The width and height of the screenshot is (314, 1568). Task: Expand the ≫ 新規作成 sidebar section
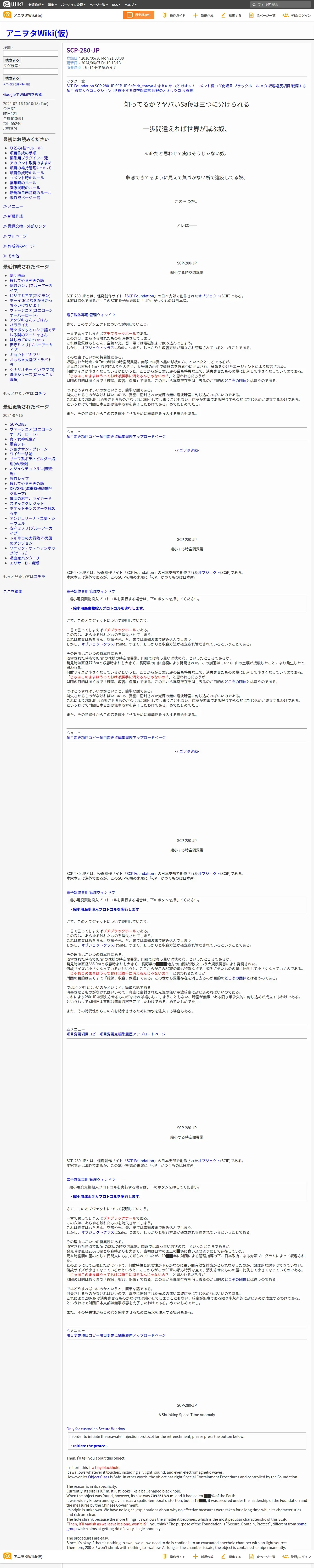[x=13, y=216]
